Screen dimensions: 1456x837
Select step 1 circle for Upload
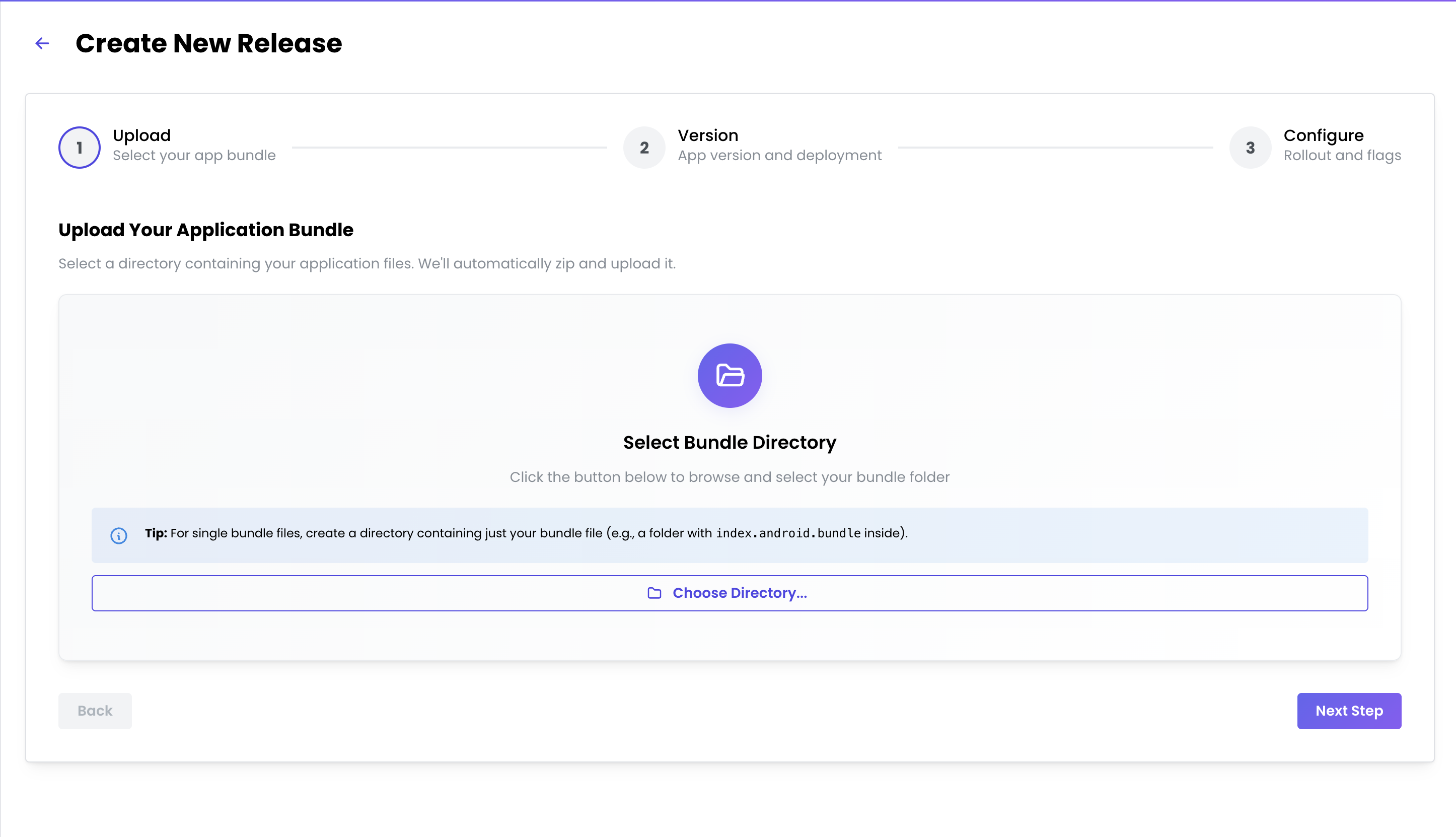coord(79,147)
